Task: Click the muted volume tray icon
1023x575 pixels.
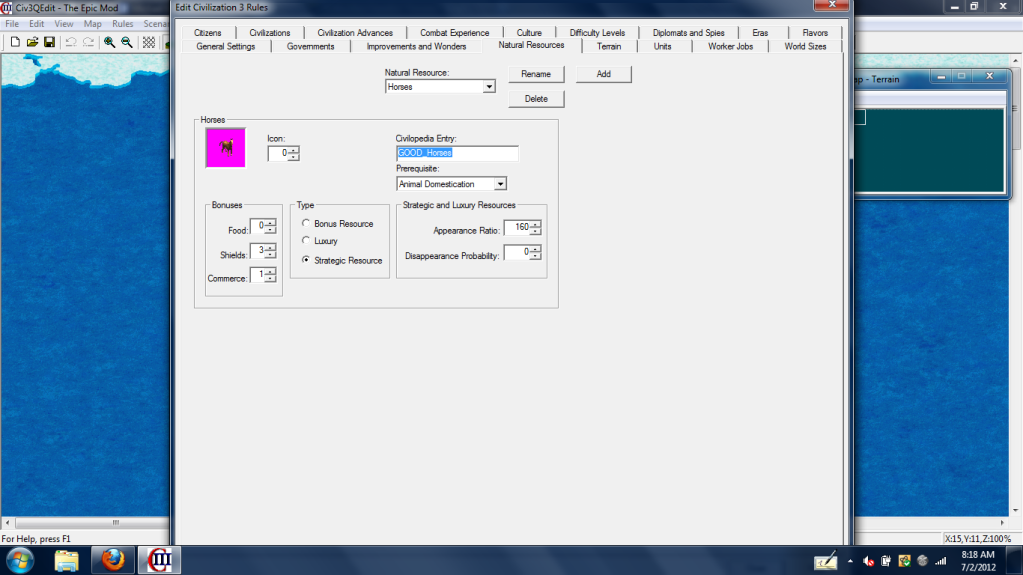Action: 868,561
